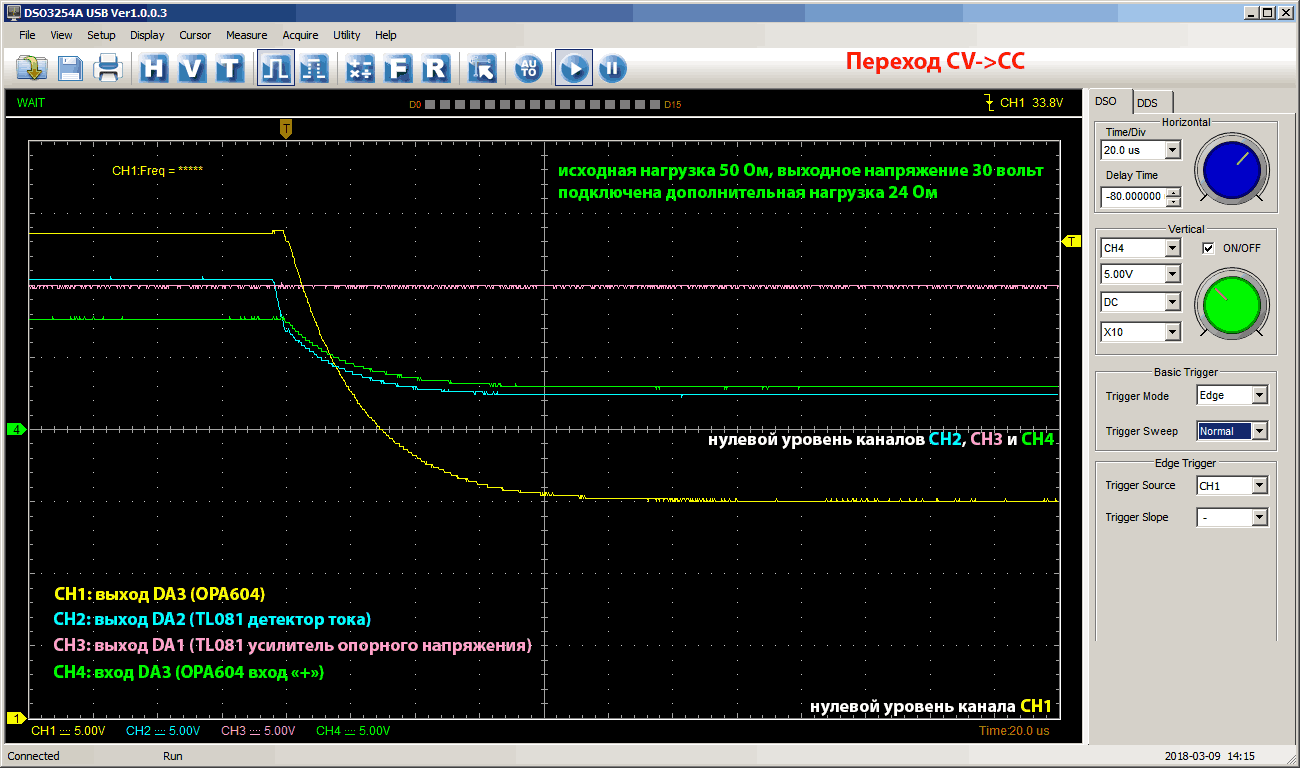
Task: Open the Trigger Sweep dropdown
Action: pyautogui.click(x=1259, y=431)
